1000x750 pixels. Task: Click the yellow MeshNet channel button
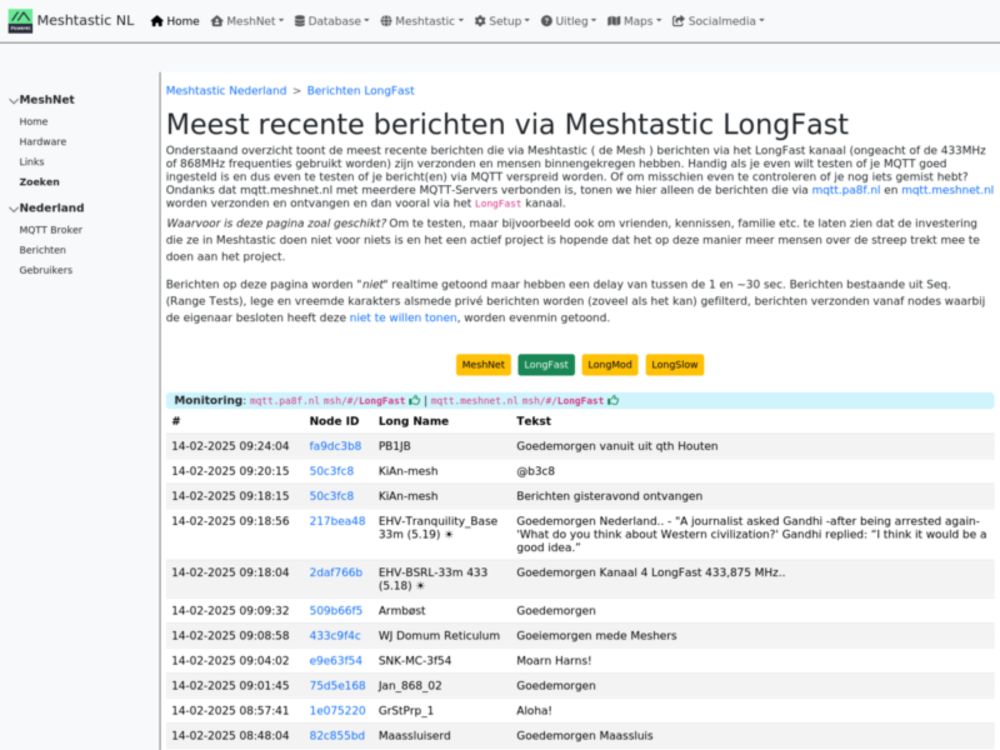coord(483,365)
